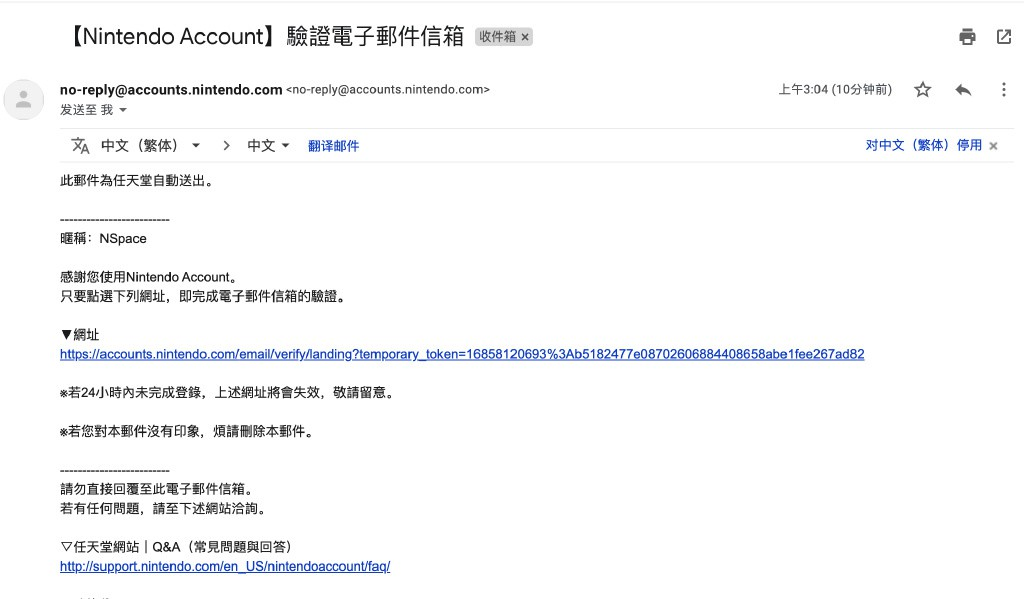
Task: Dismiss the translation bar with x
Action: (x=993, y=146)
